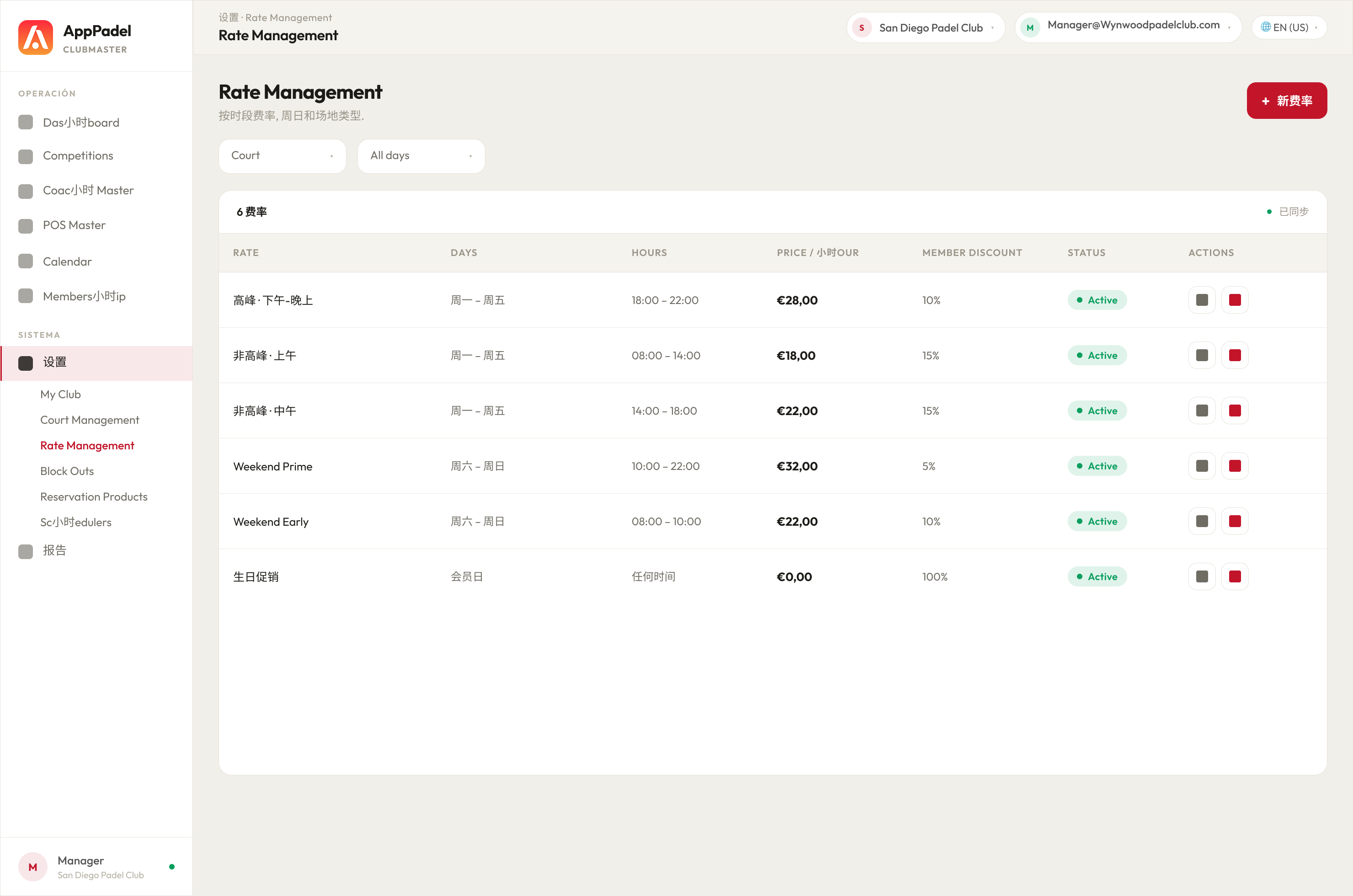Open Court Management page
This screenshot has width=1353, height=896.
tap(90, 420)
